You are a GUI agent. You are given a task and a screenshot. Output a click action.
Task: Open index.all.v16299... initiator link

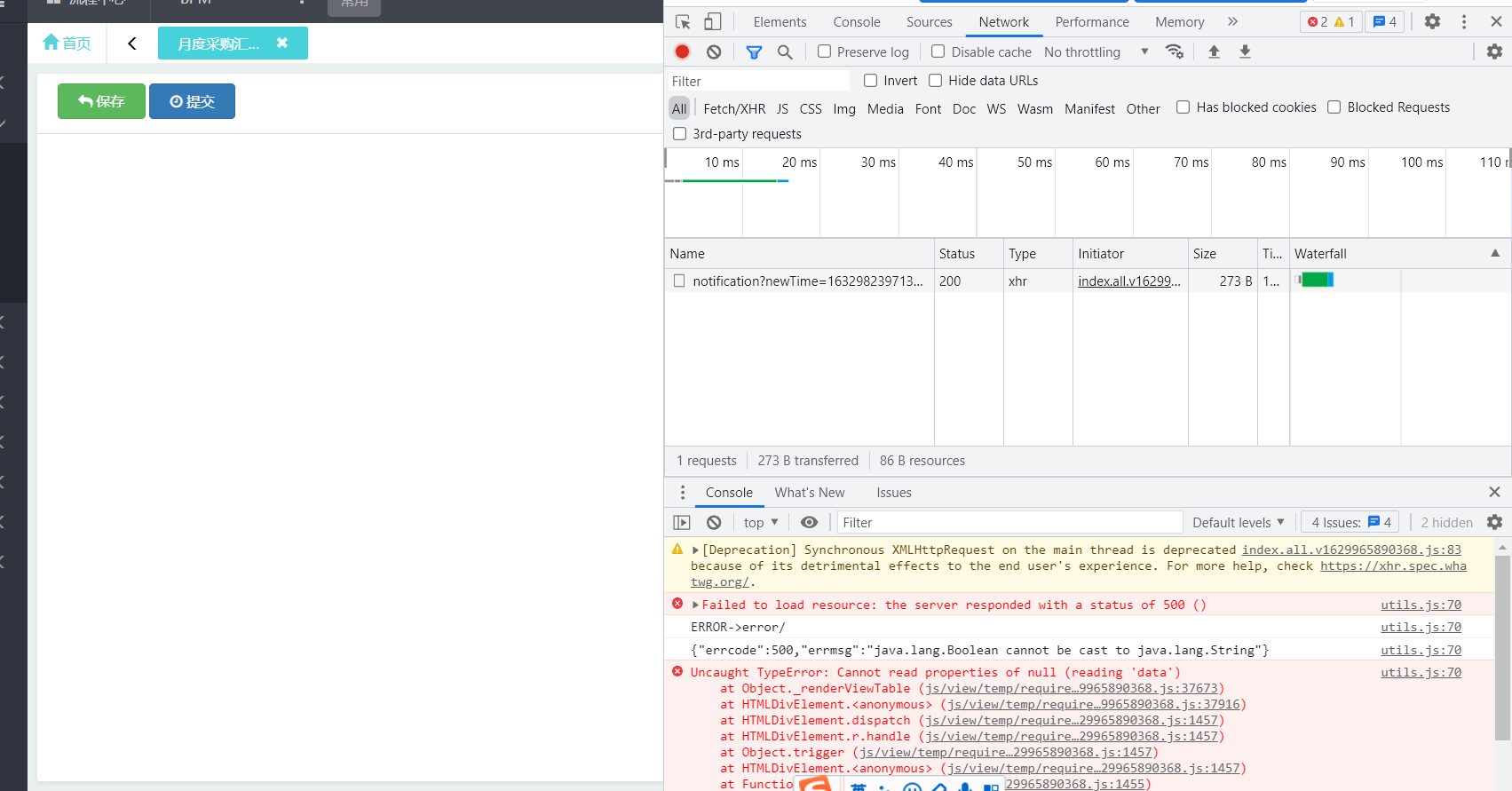point(1129,281)
